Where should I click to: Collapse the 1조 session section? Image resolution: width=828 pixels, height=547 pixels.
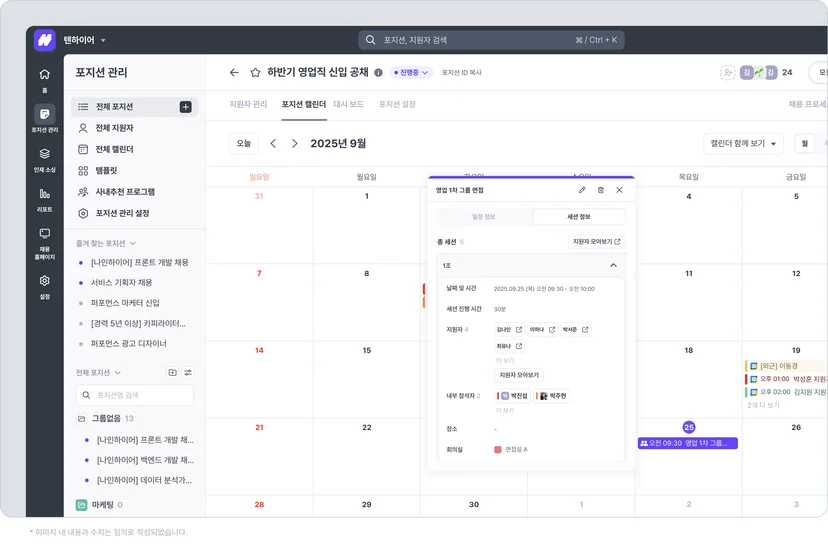coord(613,265)
